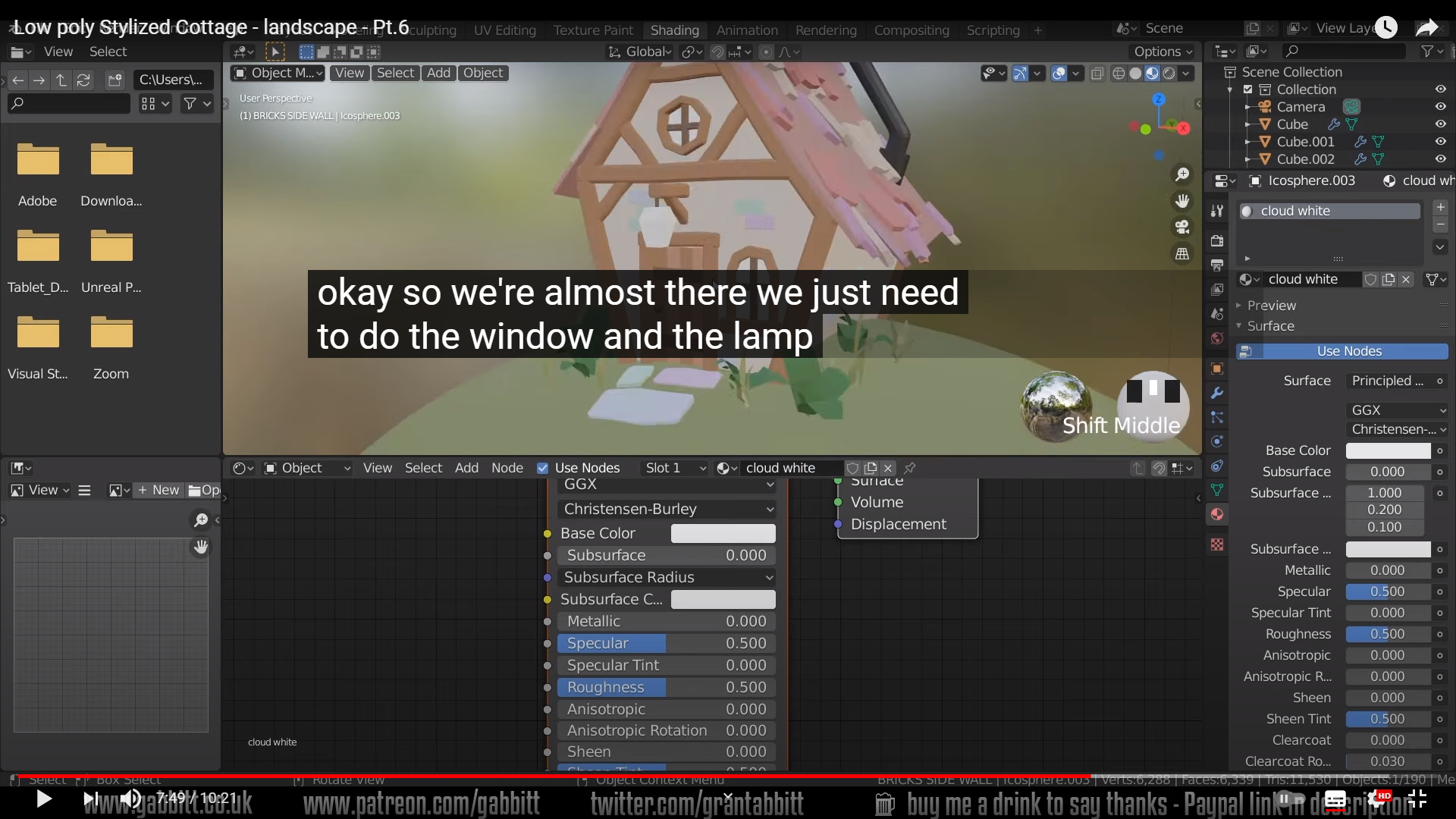Click the refresh icon in file browser
Screen dimensions: 1456x819
[84, 80]
